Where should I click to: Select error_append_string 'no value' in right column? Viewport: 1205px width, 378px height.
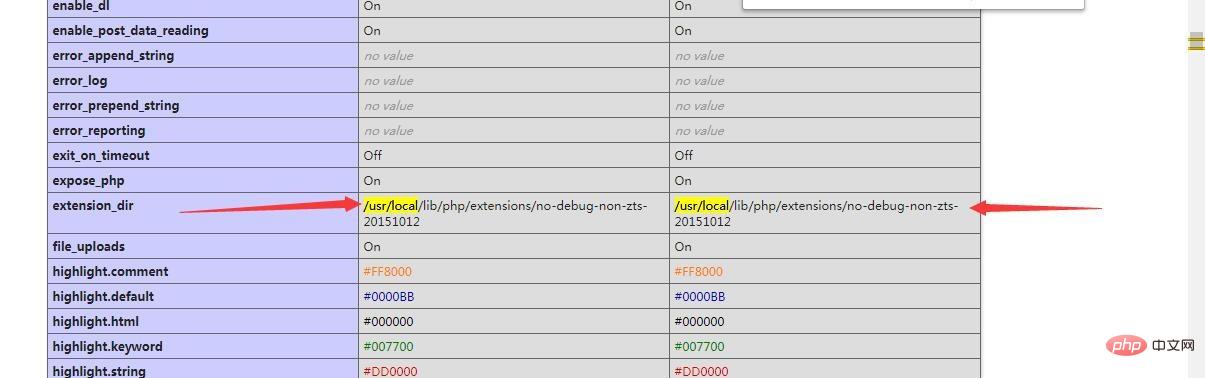699,56
